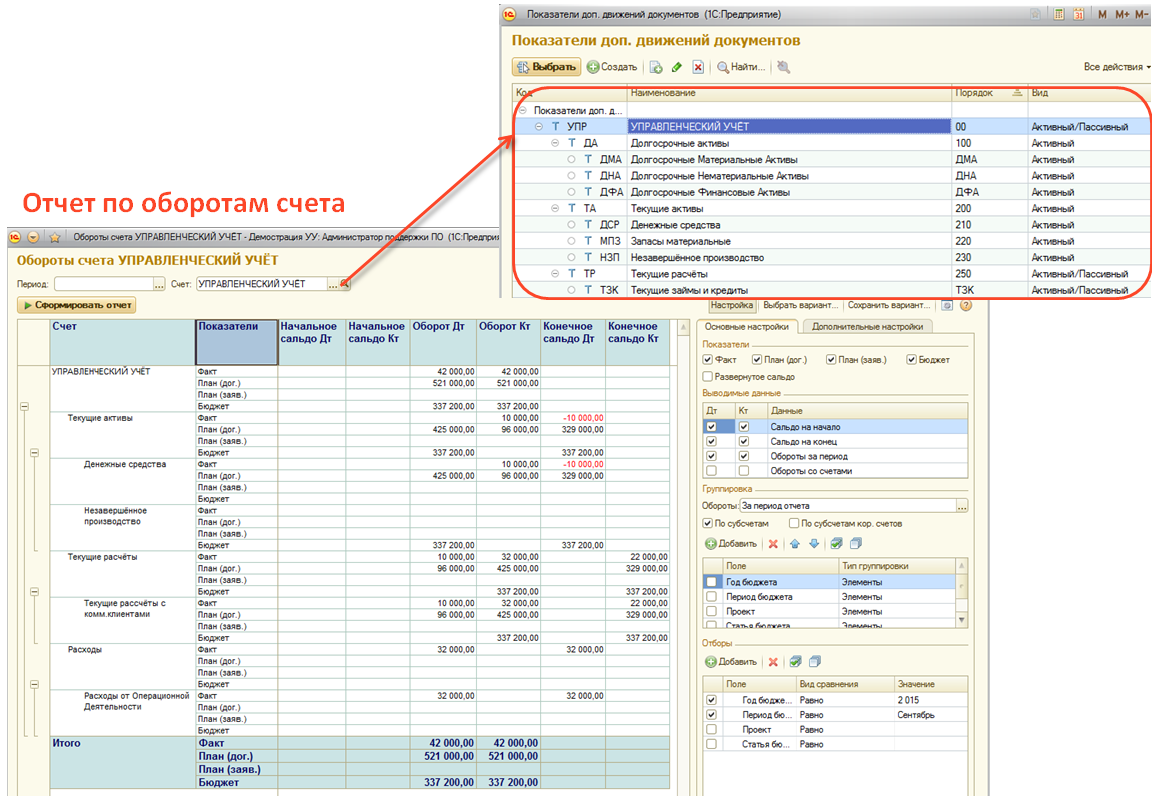Open the calculator icon in the title bar
This screenshot has width=1152, height=801.
[1059, 14]
